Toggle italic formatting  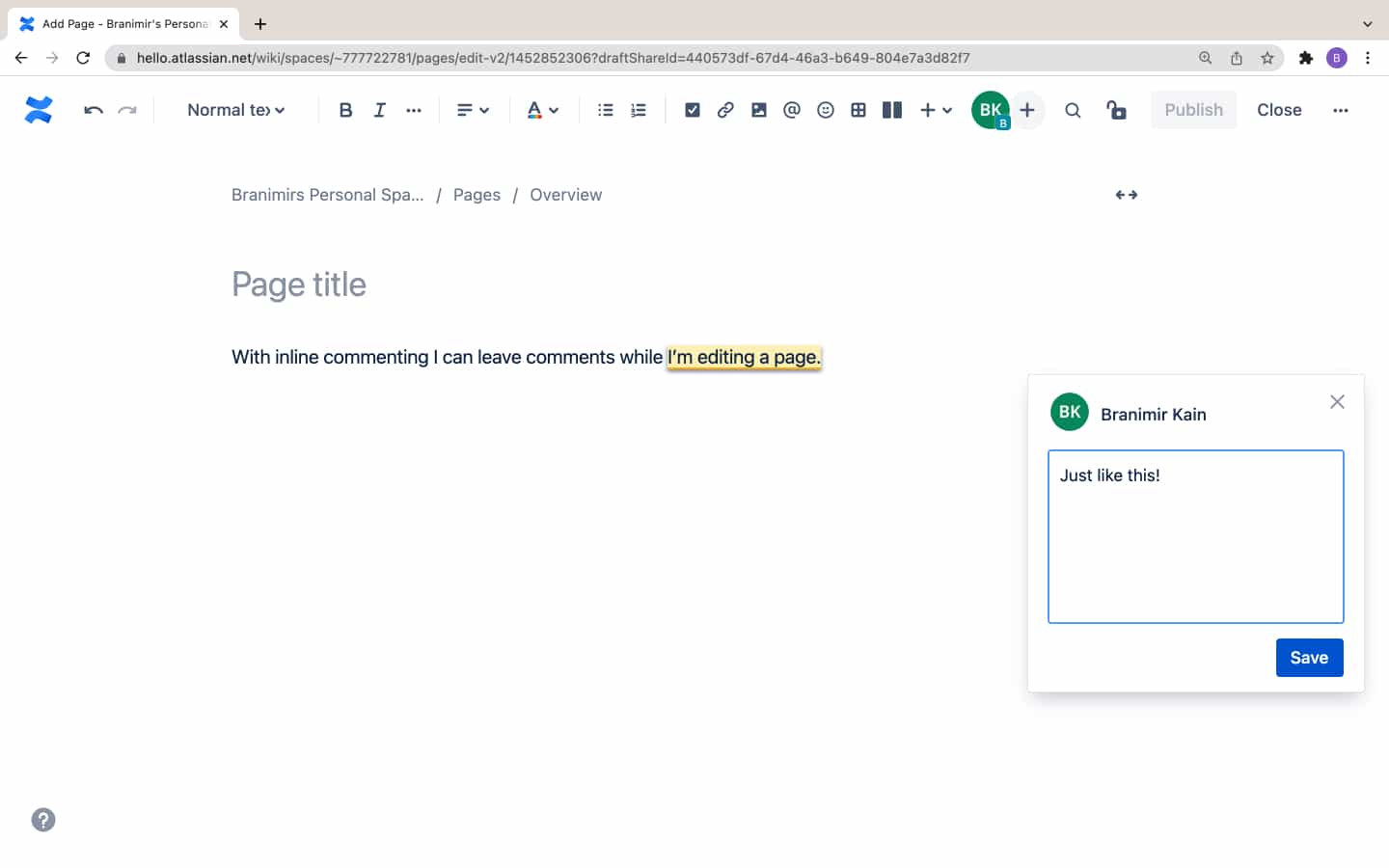tap(379, 110)
